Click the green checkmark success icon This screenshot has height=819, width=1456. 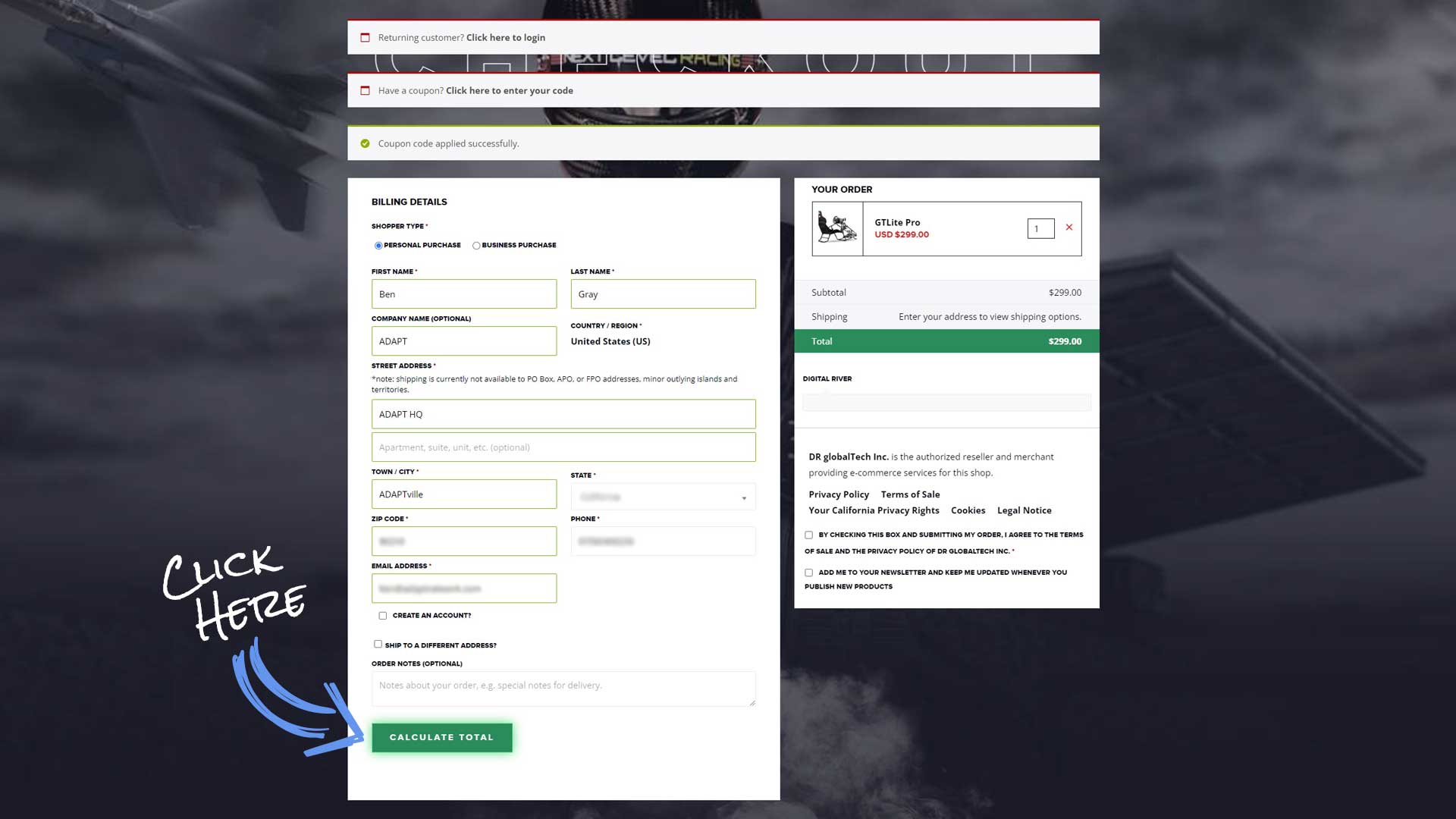pyautogui.click(x=365, y=143)
